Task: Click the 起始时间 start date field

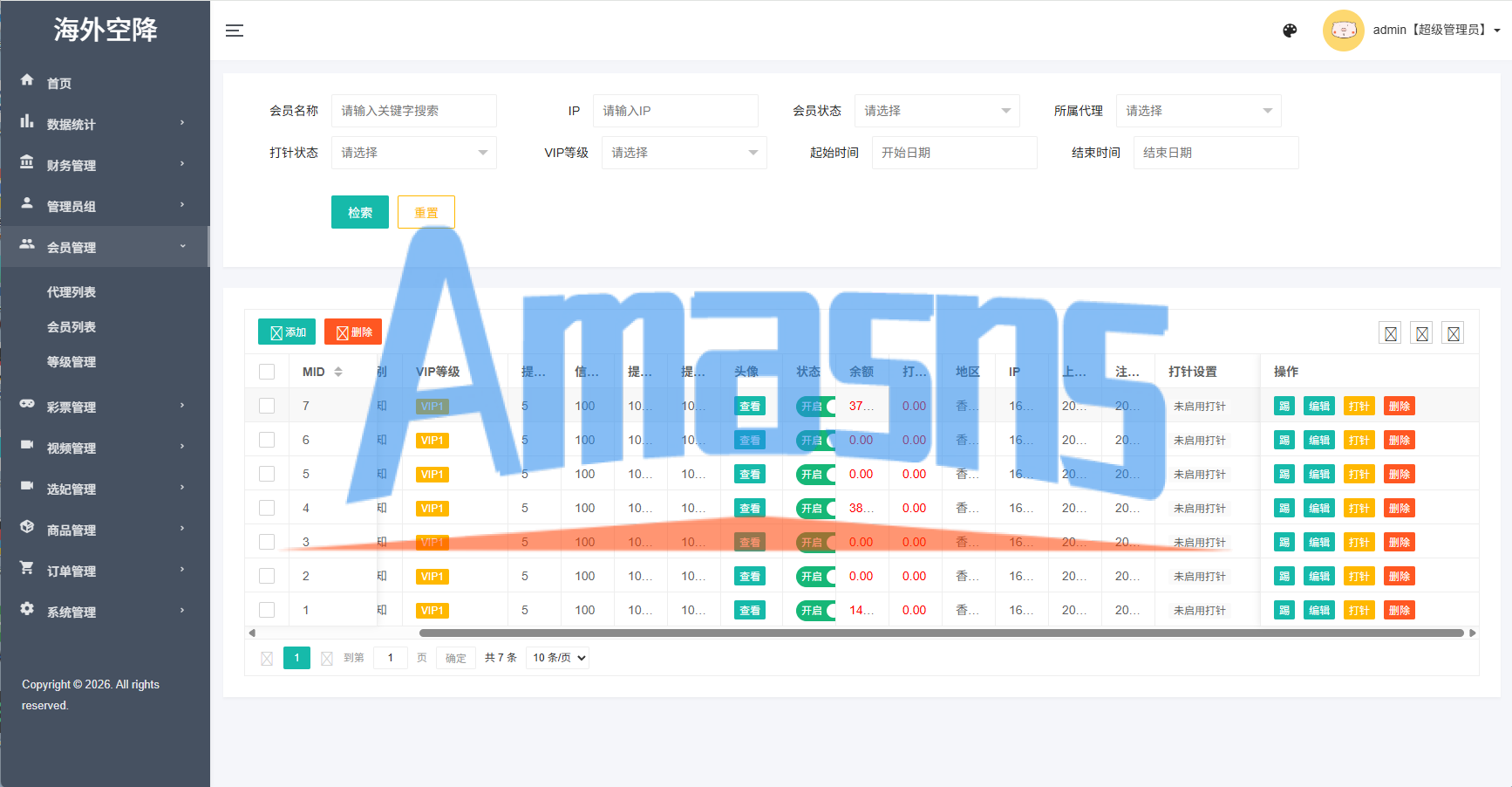Action: coord(954,153)
